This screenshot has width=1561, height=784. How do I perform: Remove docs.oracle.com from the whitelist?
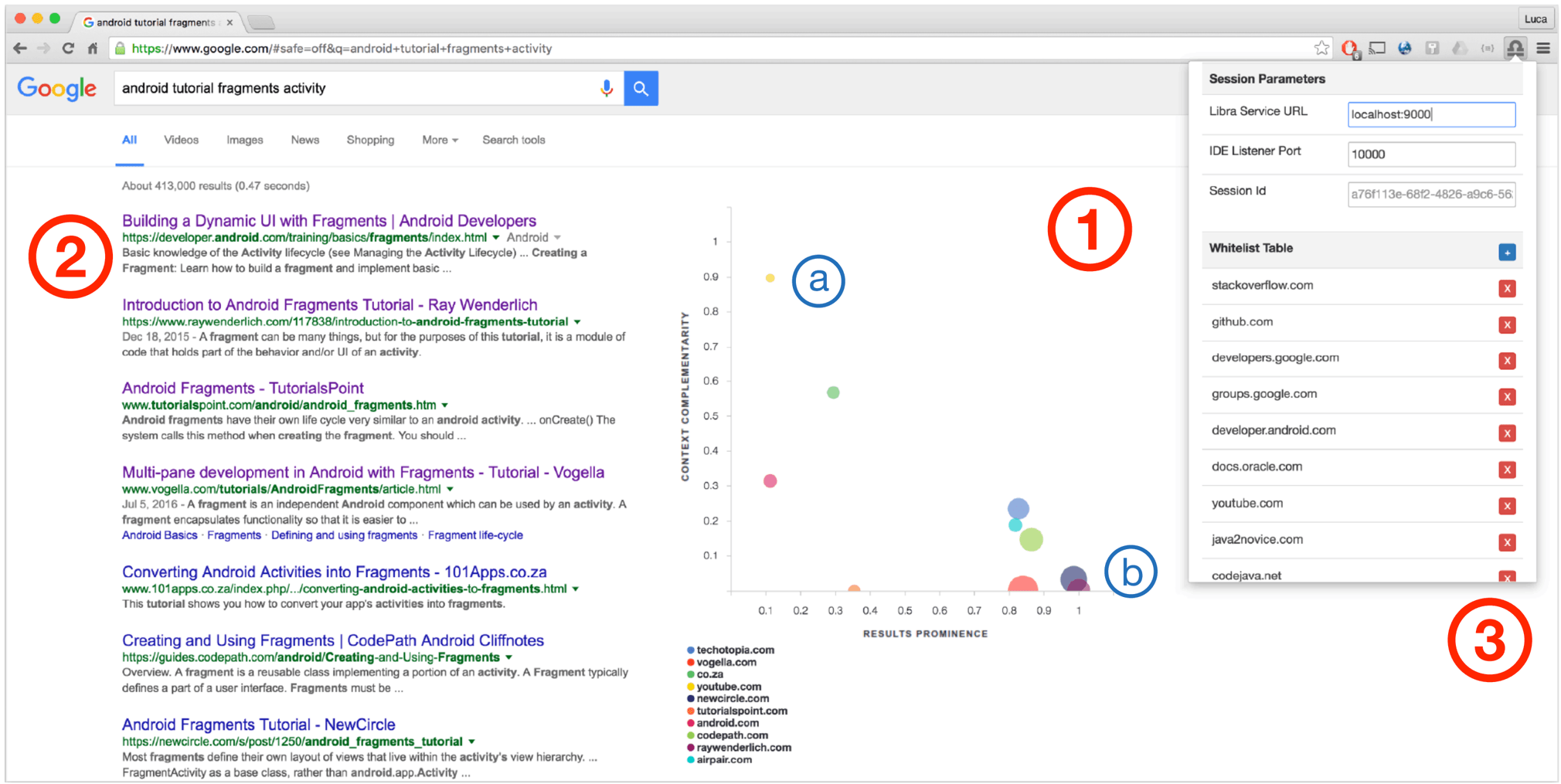pyautogui.click(x=1507, y=470)
